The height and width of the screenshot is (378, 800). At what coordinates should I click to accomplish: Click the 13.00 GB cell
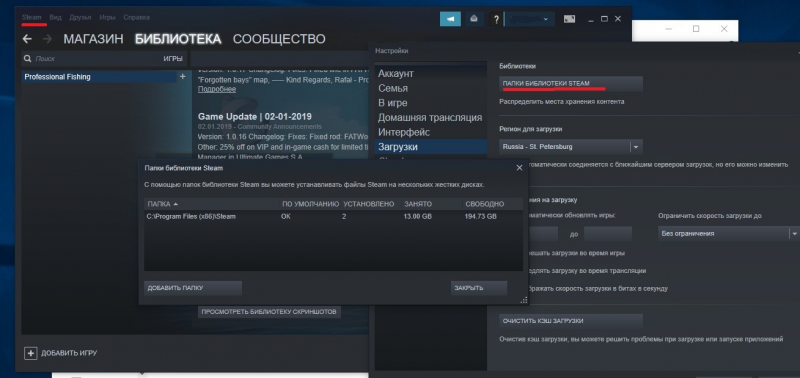pos(417,216)
